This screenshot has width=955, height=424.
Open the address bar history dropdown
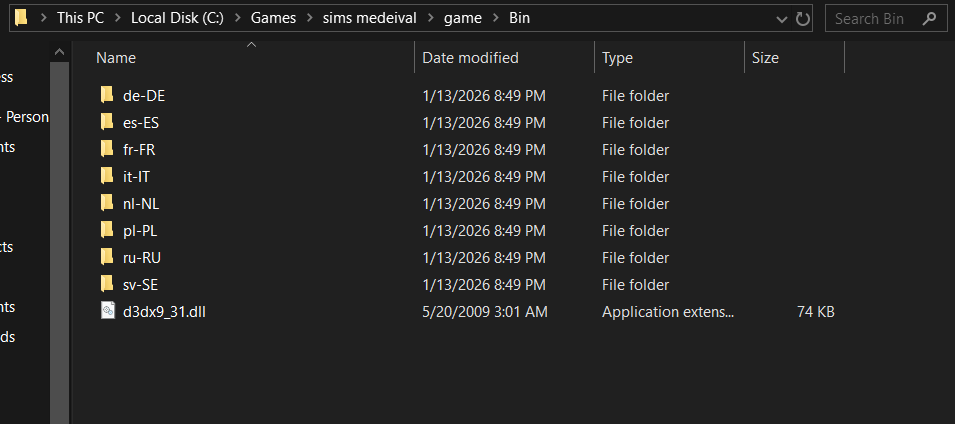[x=782, y=19]
